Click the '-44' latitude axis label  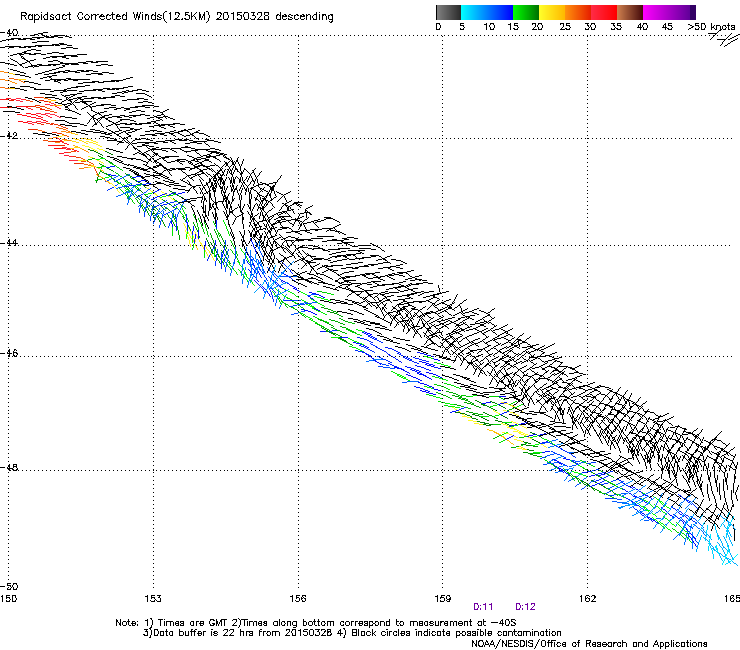9,243
